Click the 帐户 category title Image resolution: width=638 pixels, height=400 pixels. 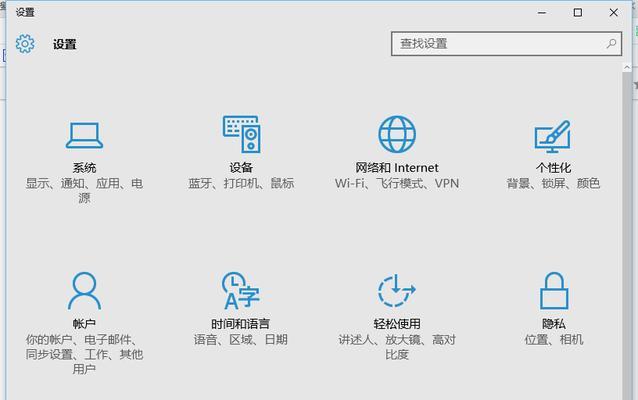coord(84,324)
